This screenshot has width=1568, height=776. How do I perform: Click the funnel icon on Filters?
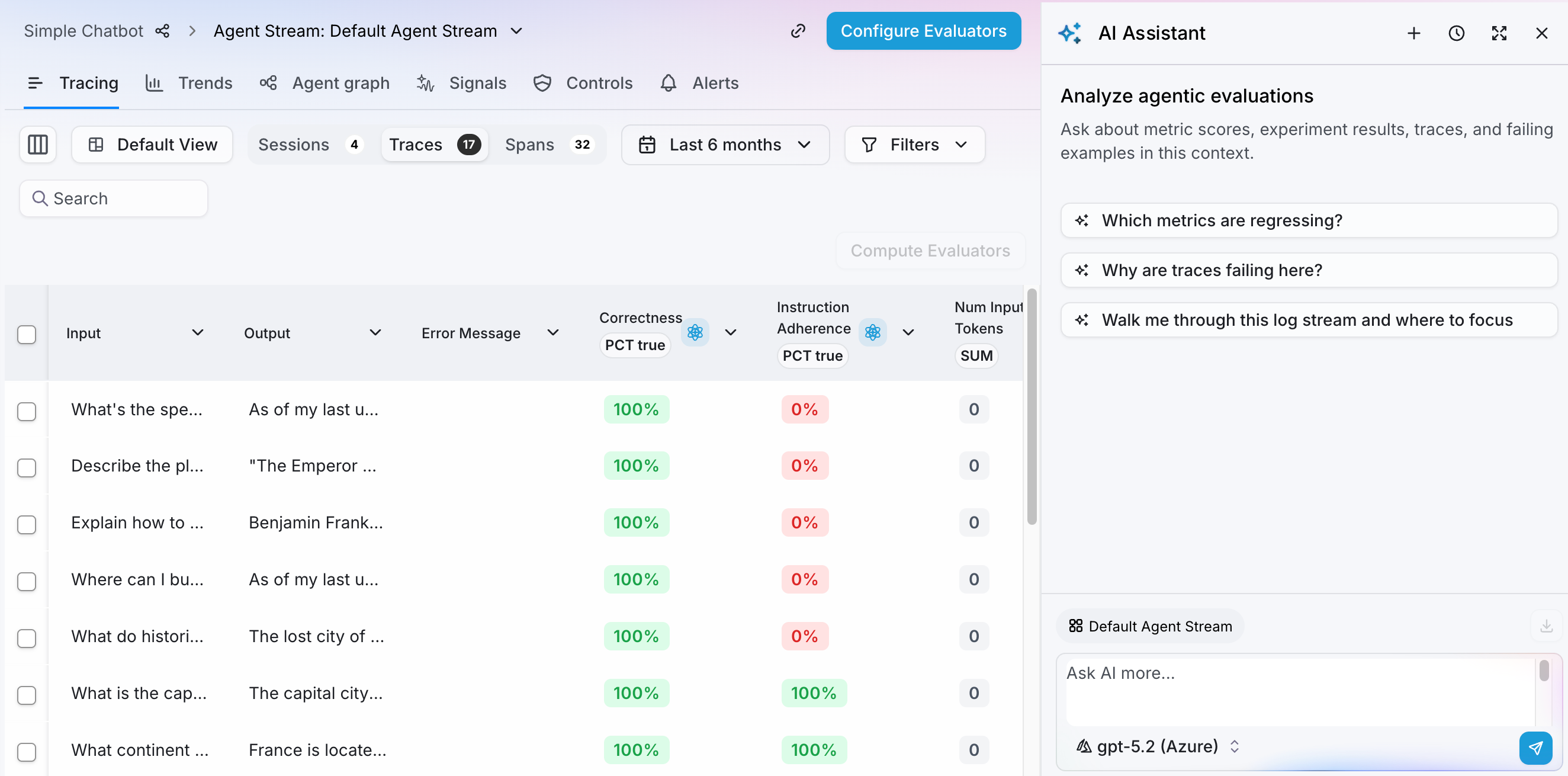(869, 145)
